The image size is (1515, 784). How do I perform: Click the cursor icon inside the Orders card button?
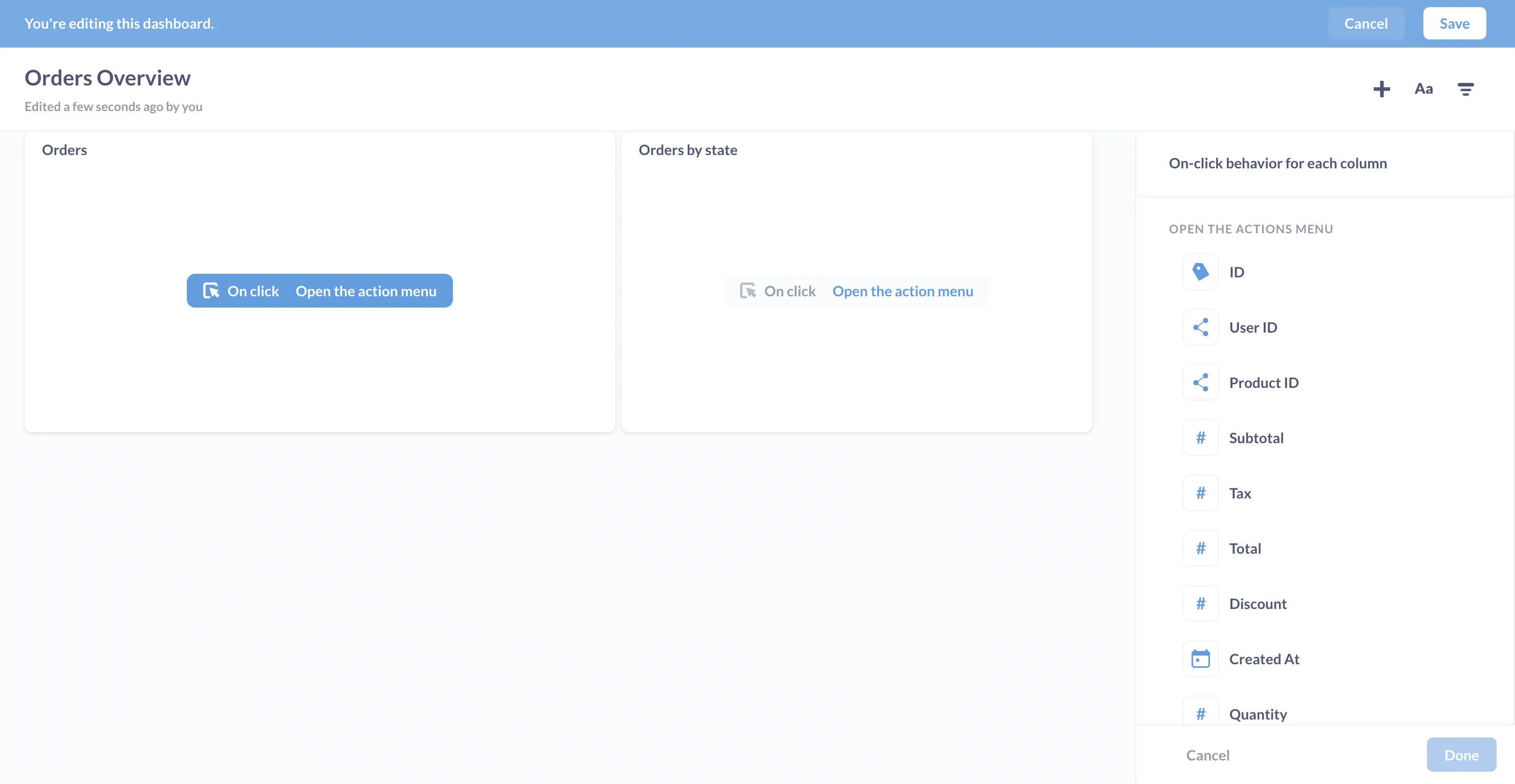211,291
